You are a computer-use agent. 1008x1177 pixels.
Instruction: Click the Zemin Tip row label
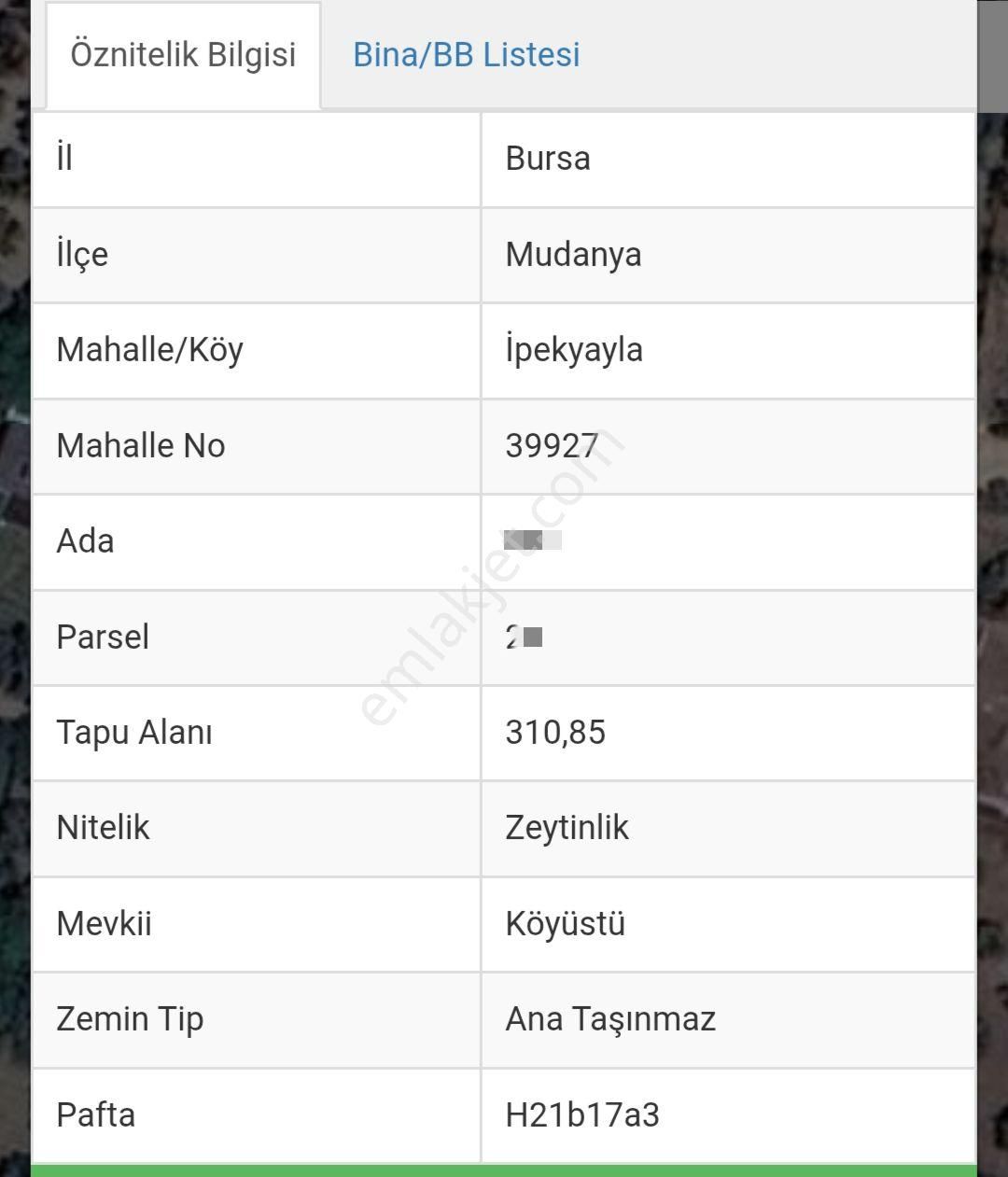click(130, 1019)
